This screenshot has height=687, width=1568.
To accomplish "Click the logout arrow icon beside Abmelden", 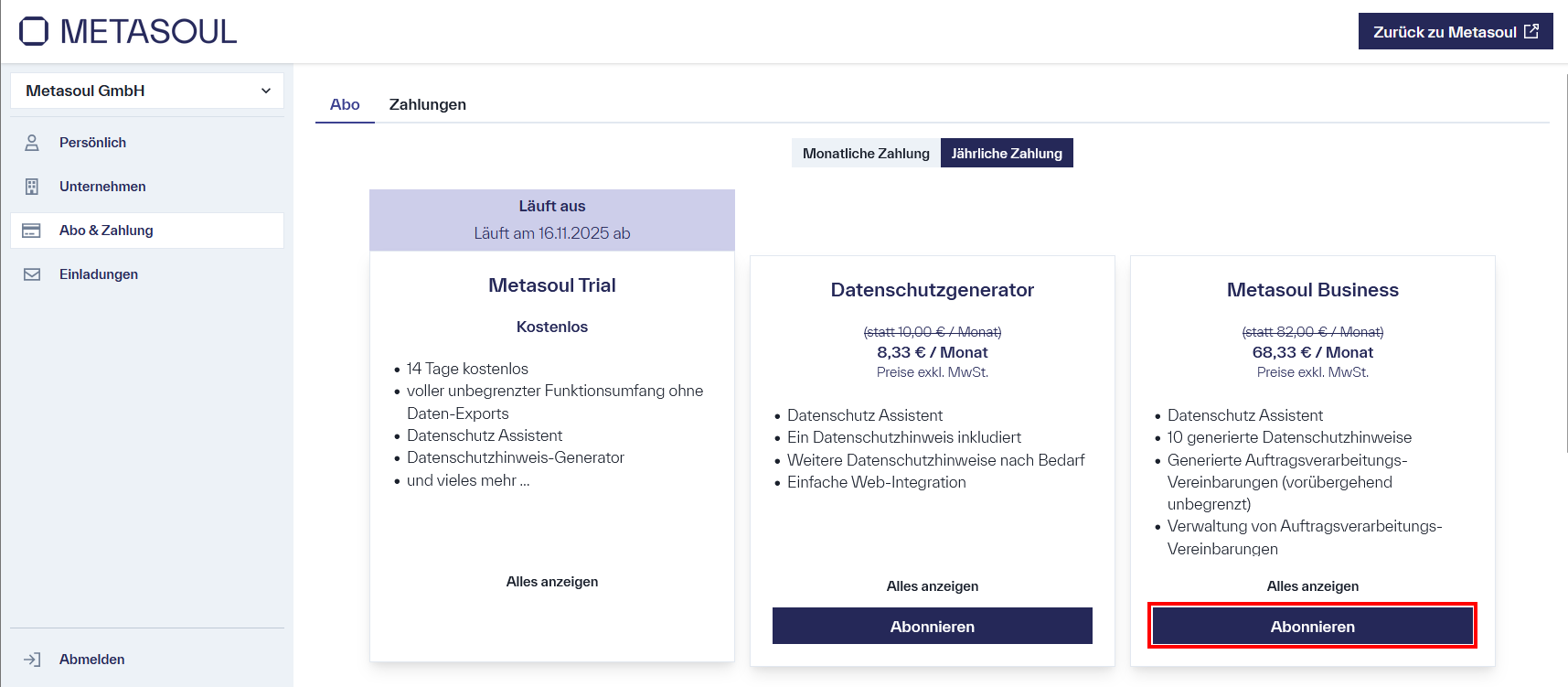I will 32,660.
